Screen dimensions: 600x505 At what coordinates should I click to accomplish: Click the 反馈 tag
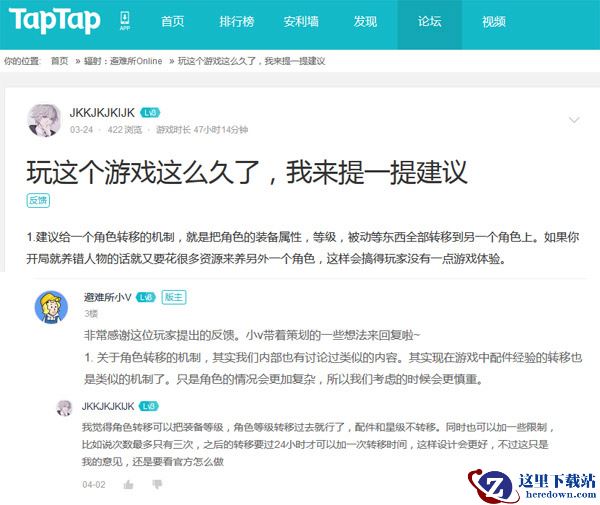[x=38, y=200]
